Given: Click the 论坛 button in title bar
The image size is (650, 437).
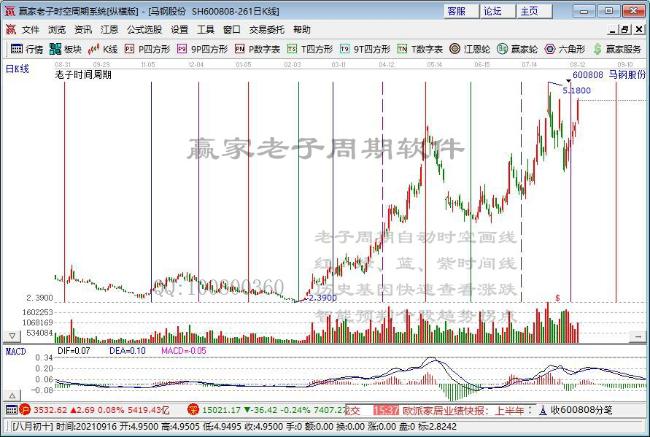Looking at the screenshot, I should (497, 11).
